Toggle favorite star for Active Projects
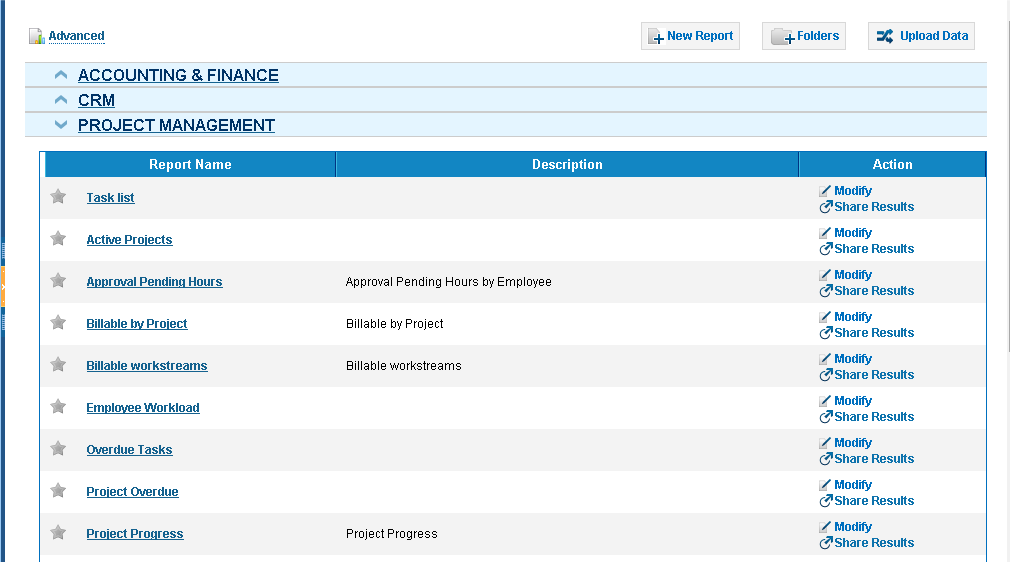Image resolution: width=1010 pixels, height=562 pixels. (x=58, y=238)
